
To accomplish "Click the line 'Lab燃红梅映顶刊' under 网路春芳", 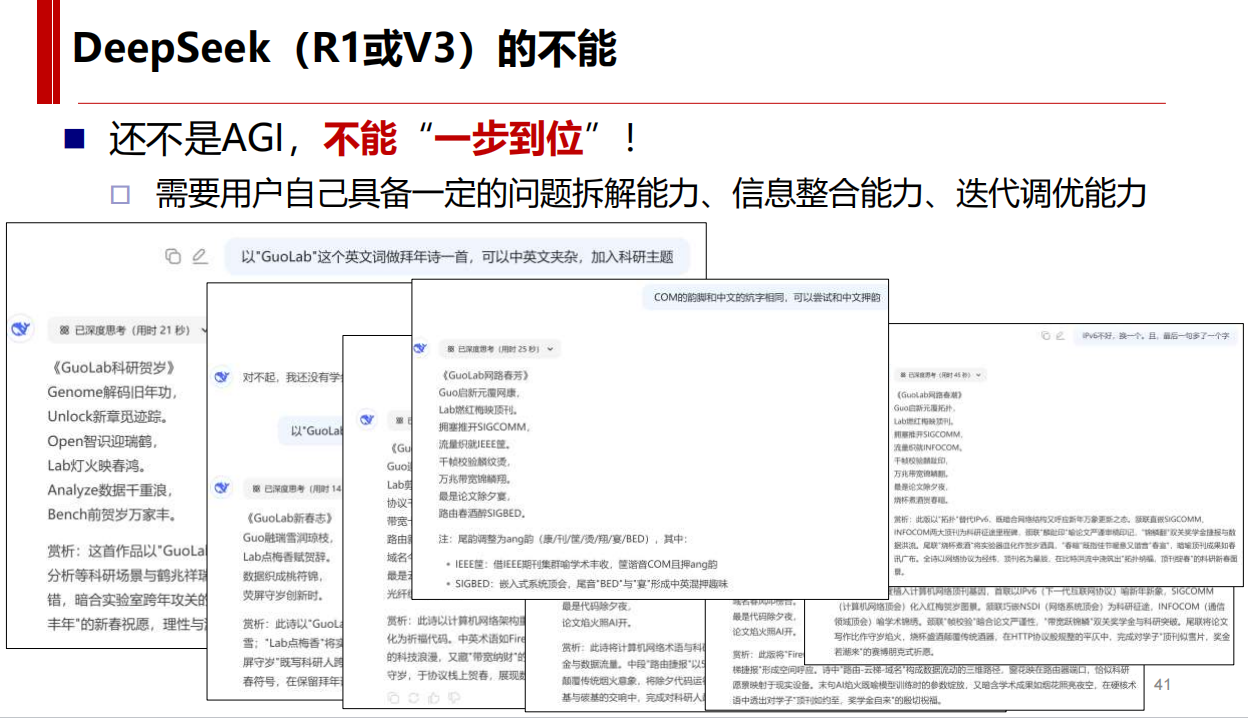I will coord(479,410).
